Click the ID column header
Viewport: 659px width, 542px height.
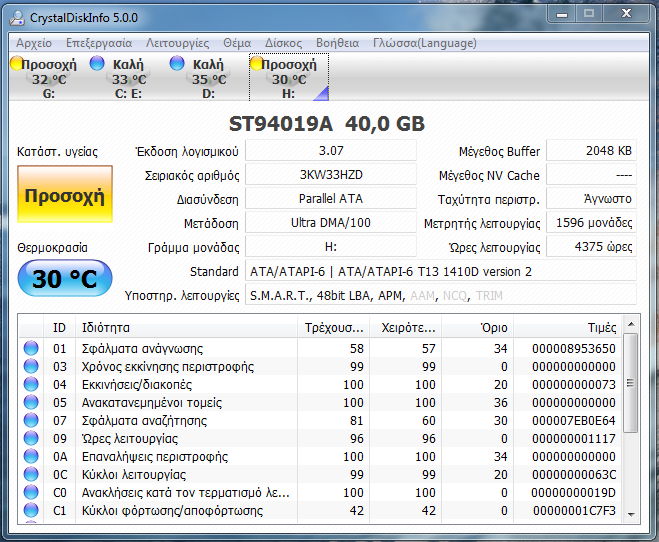(x=59, y=327)
